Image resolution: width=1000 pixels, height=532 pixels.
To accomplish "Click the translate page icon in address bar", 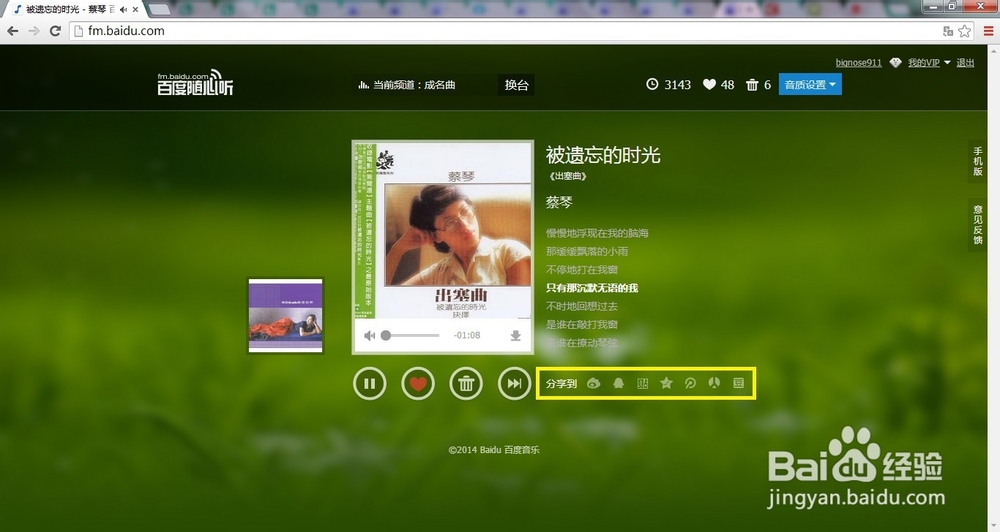I will 948,31.
